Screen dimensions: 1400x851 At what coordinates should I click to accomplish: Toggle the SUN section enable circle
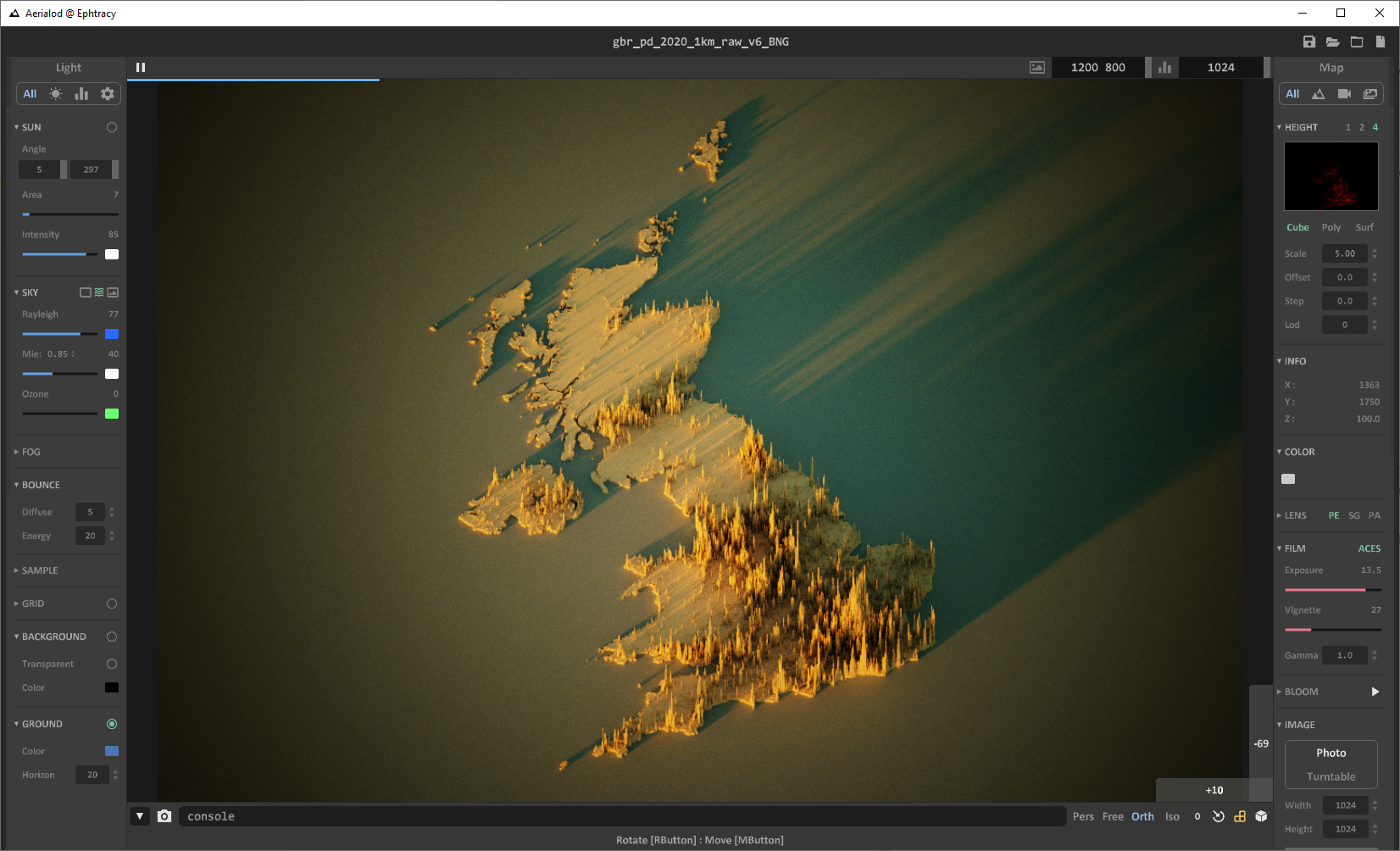coord(111,126)
